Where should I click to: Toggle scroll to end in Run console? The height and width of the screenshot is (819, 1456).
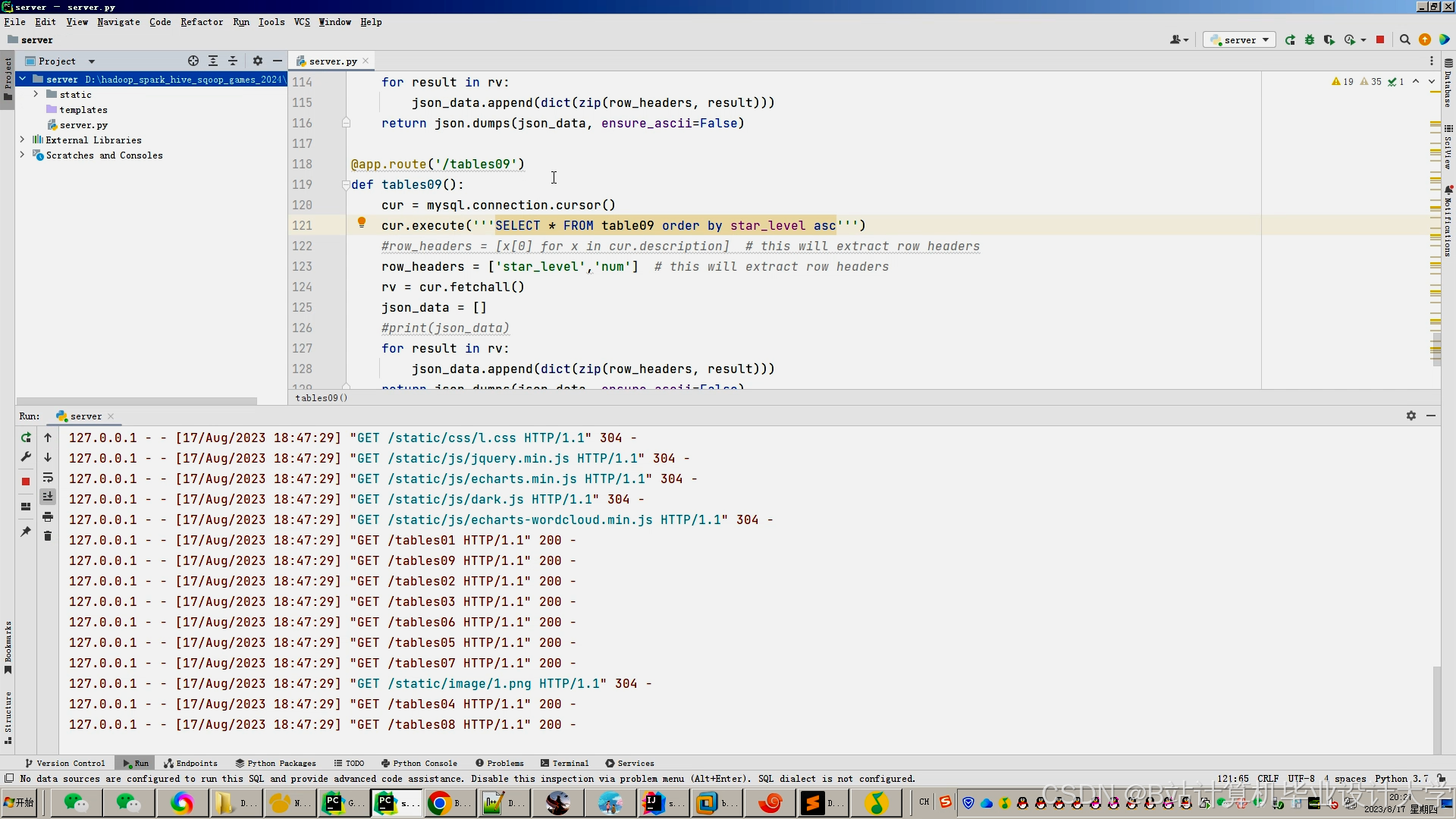tap(48, 497)
